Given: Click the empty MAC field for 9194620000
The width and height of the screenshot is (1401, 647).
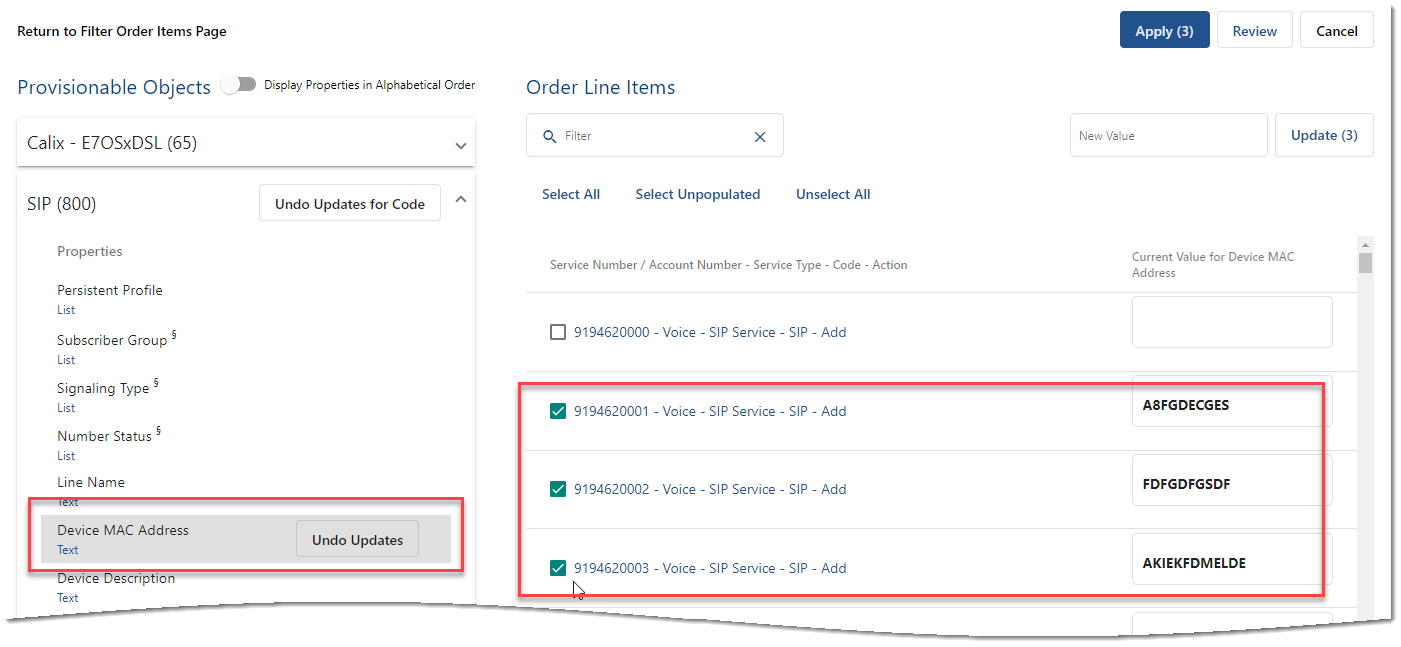Looking at the screenshot, I should (1232, 322).
